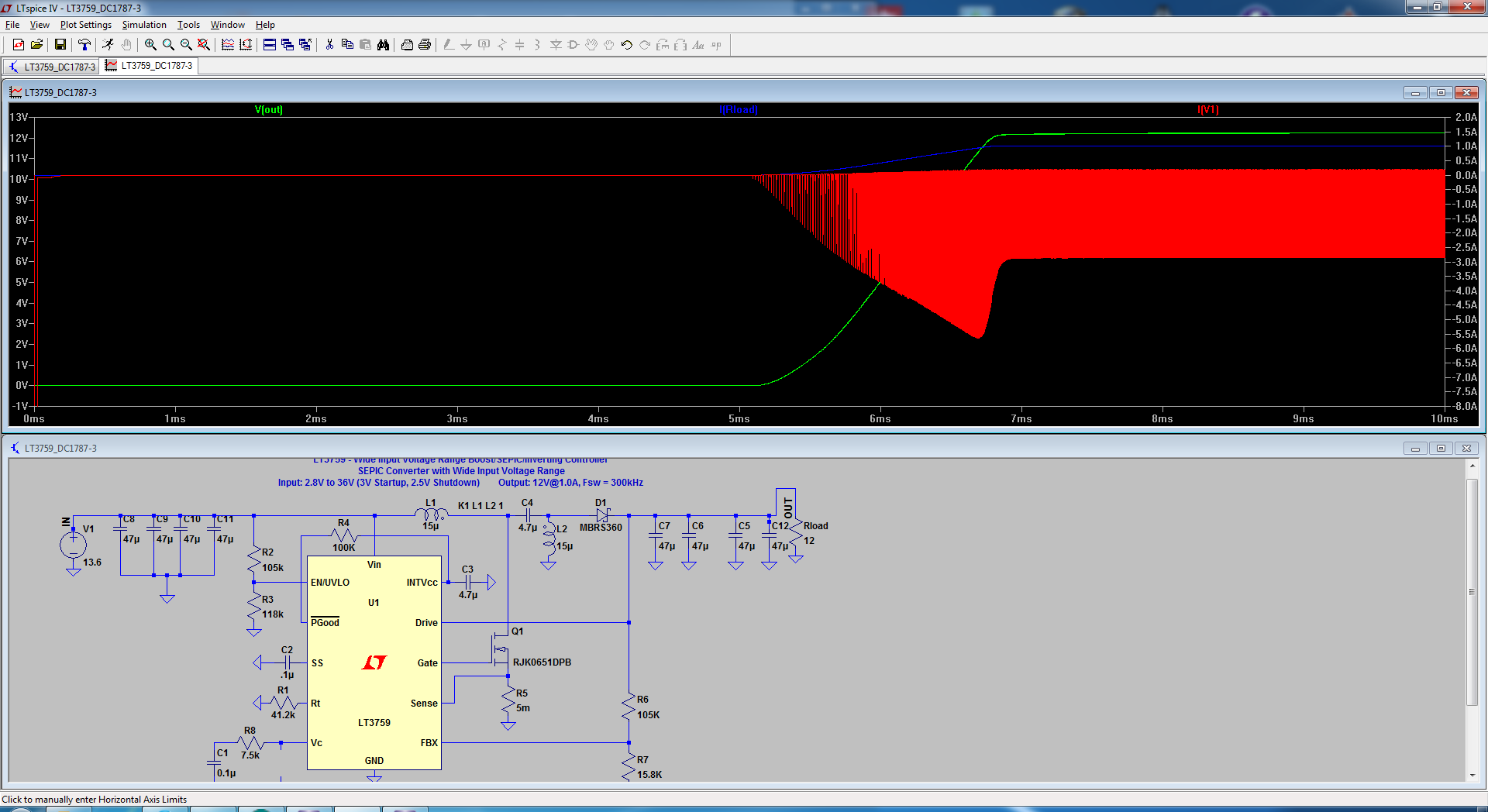Cascade the windows with the cascade icon
Viewport: 1488px width, 812px height.
pyautogui.click(x=288, y=45)
